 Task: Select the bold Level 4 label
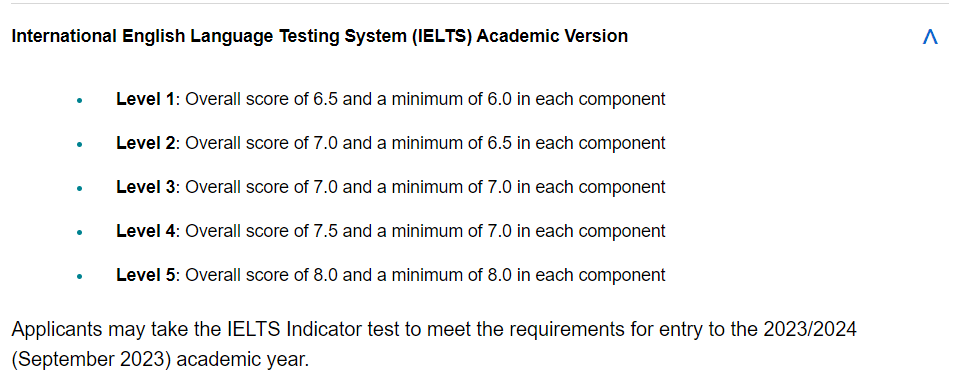tap(145, 231)
